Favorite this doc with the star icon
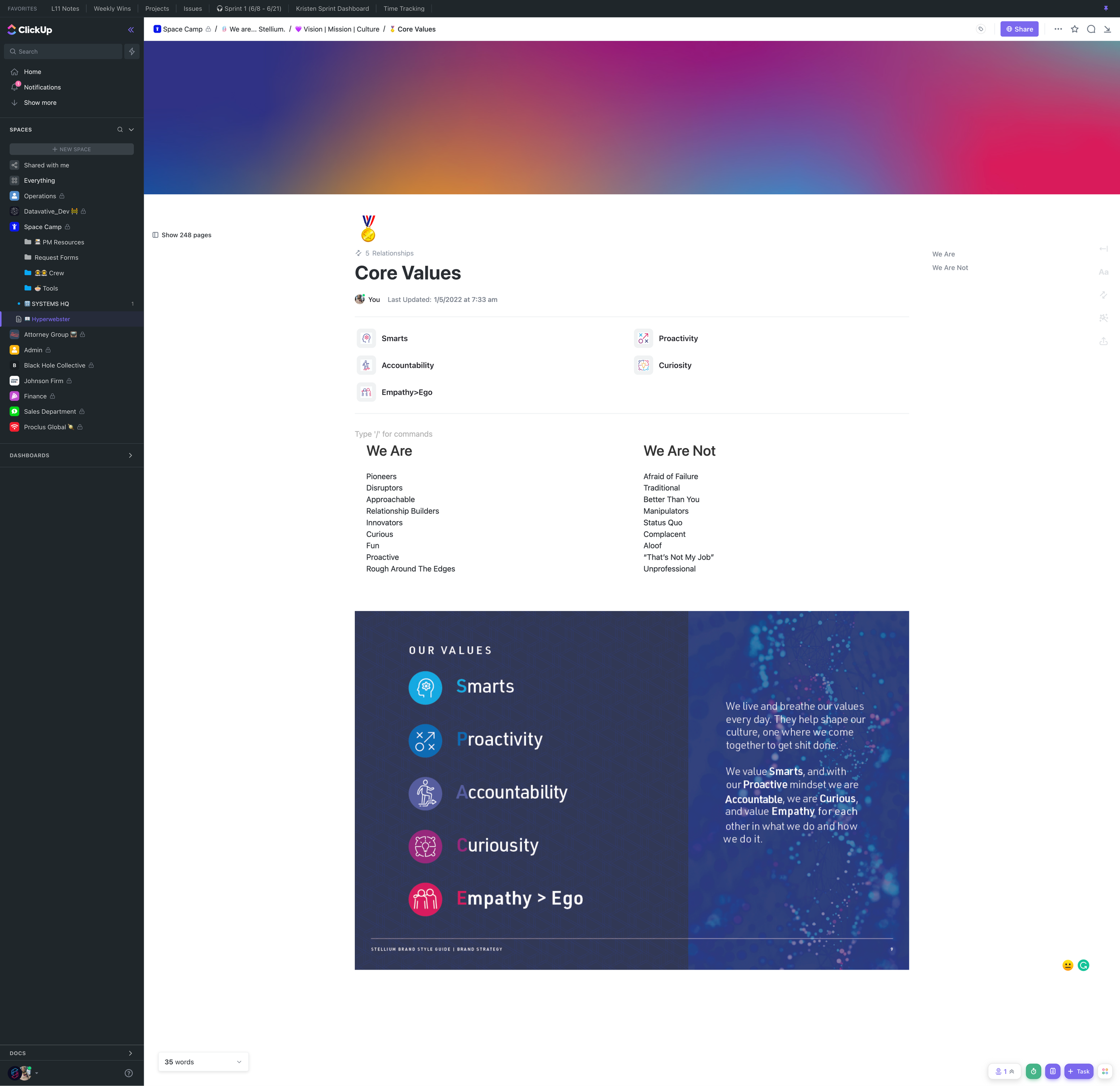This screenshot has width=1120, height=1086. tap(1074, 29)
